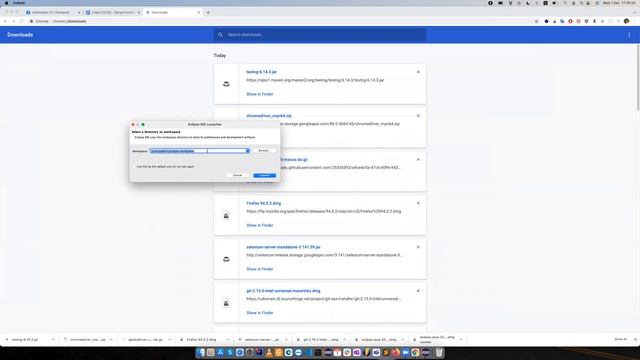Go back in Chrome
640x360 pixels.
coord(5,21)
